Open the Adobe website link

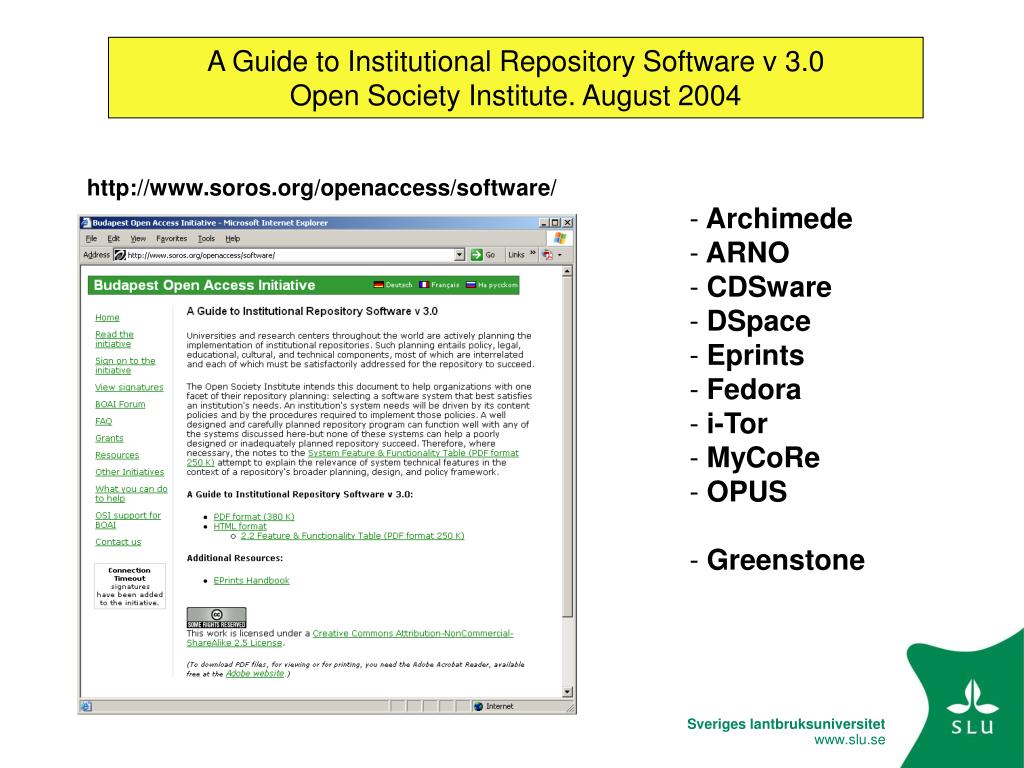click(x=255, y=673)
